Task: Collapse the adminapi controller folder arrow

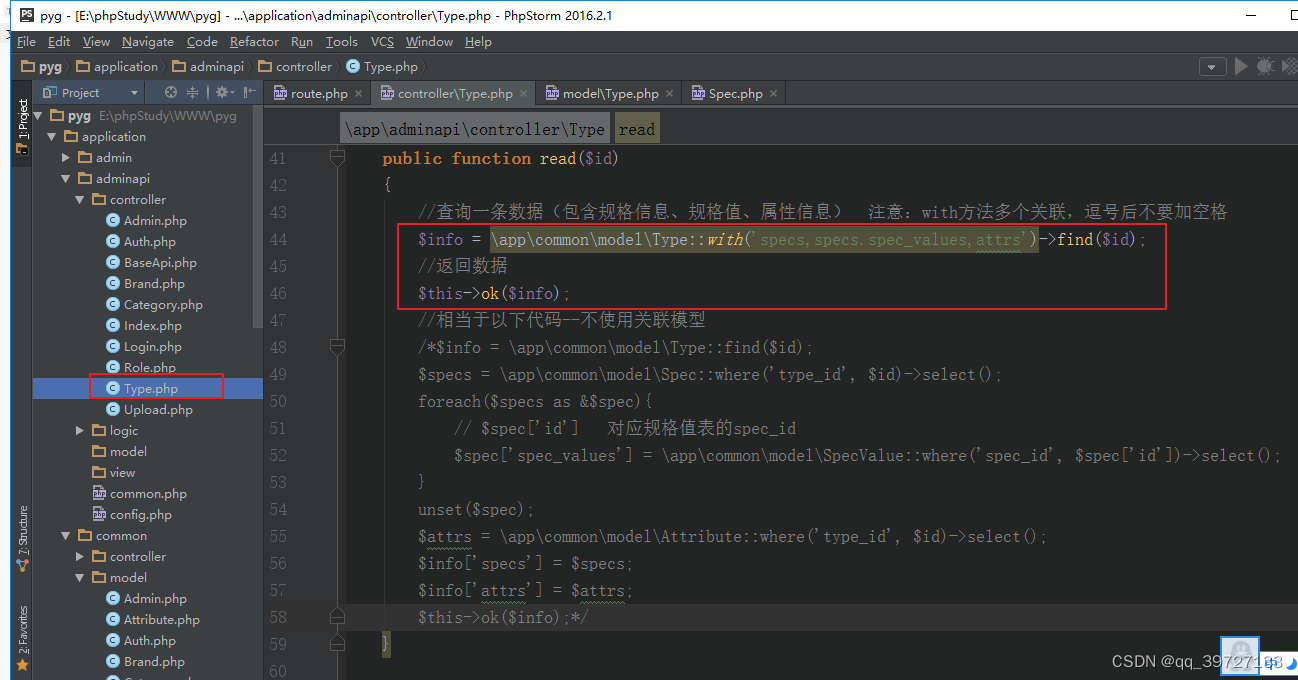Action: pyautogui.click(x=79, y=200)
